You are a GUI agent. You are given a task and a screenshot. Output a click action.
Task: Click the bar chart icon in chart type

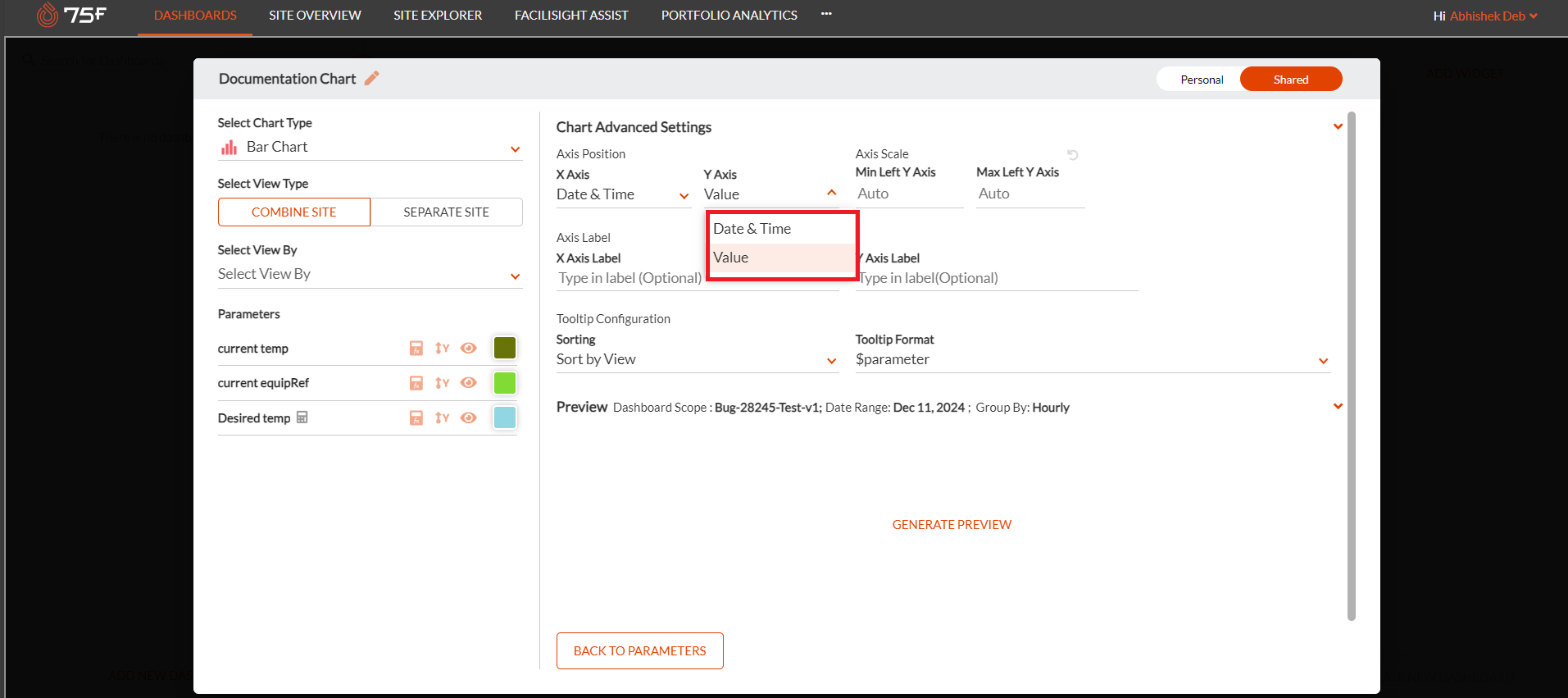pos(229,148)
